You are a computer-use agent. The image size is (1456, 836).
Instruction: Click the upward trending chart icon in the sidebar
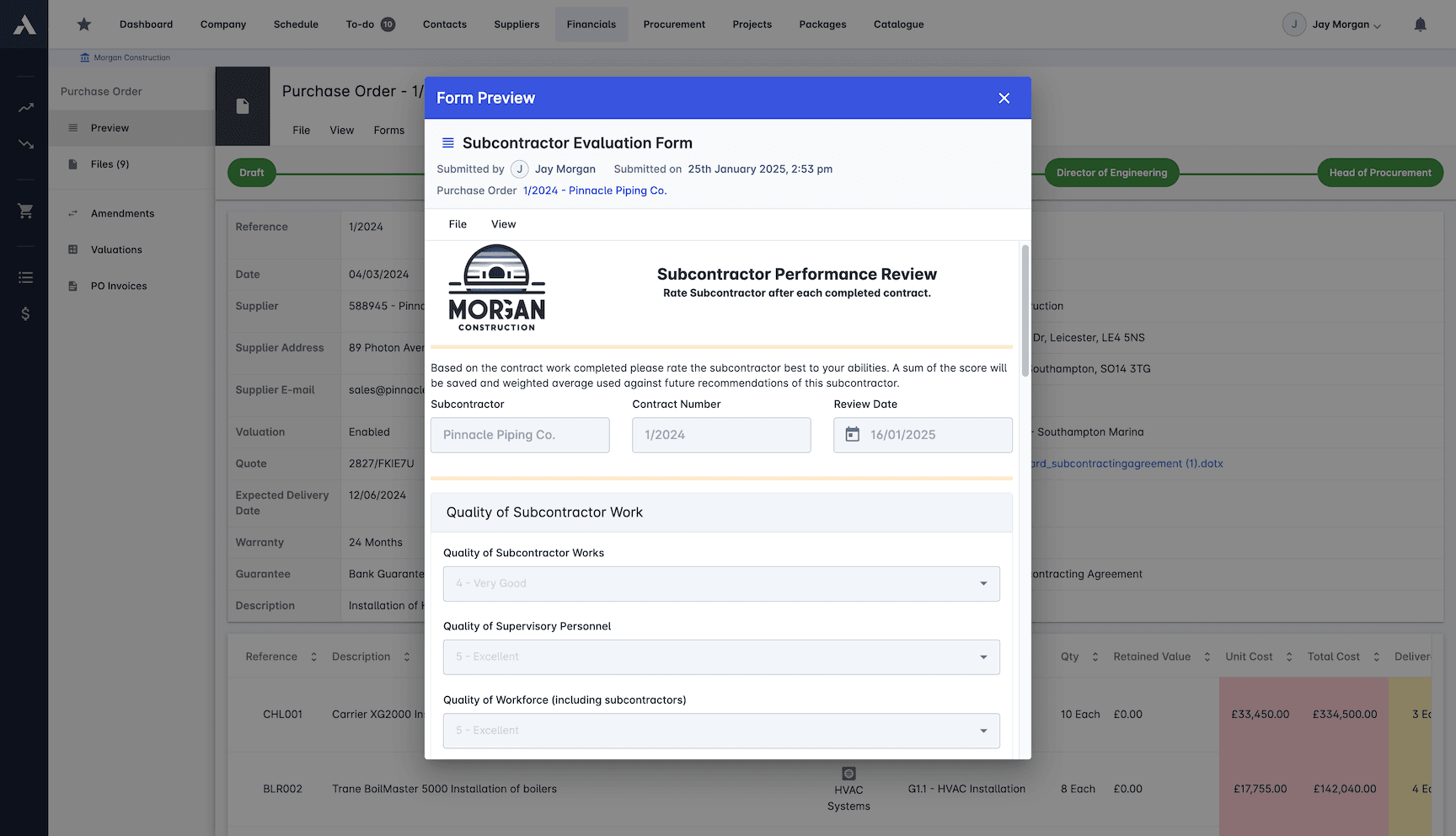click(24, 107)
